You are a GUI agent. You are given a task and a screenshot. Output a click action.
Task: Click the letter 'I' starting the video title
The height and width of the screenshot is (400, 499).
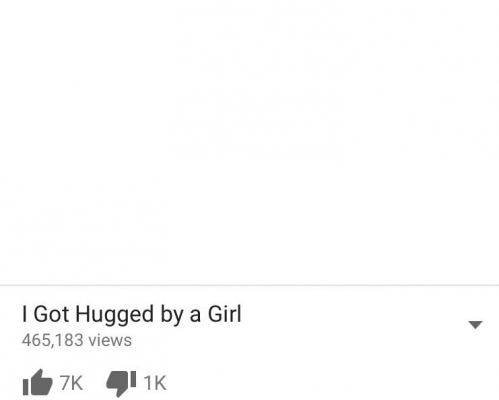[x=24, y=314]
